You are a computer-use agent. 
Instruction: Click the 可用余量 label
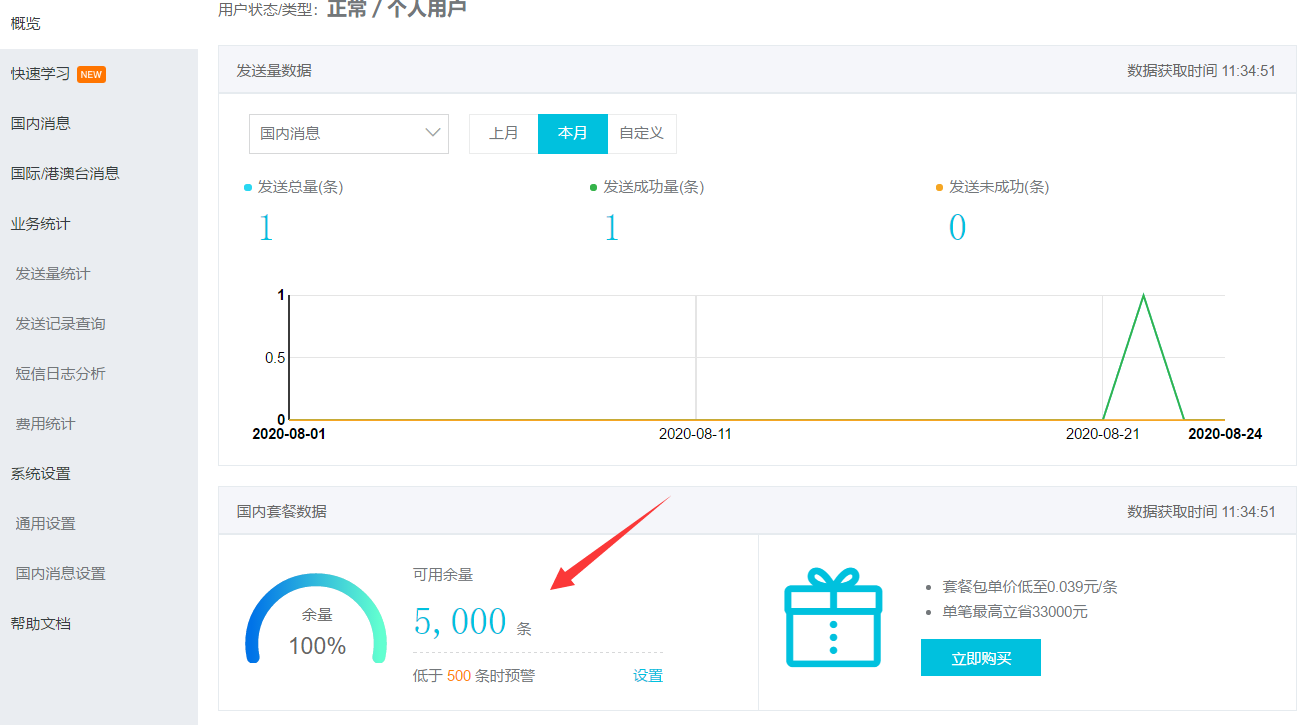point(443,575)
